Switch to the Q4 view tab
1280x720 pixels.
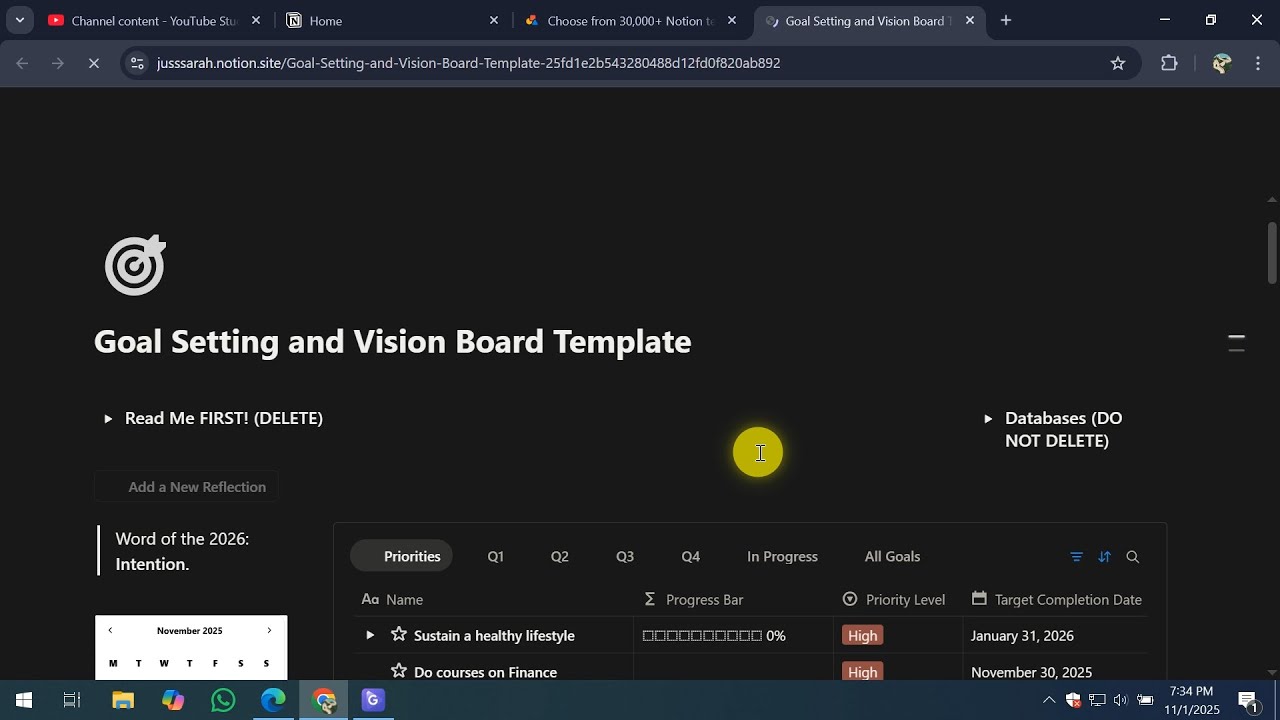coord(691,556)
